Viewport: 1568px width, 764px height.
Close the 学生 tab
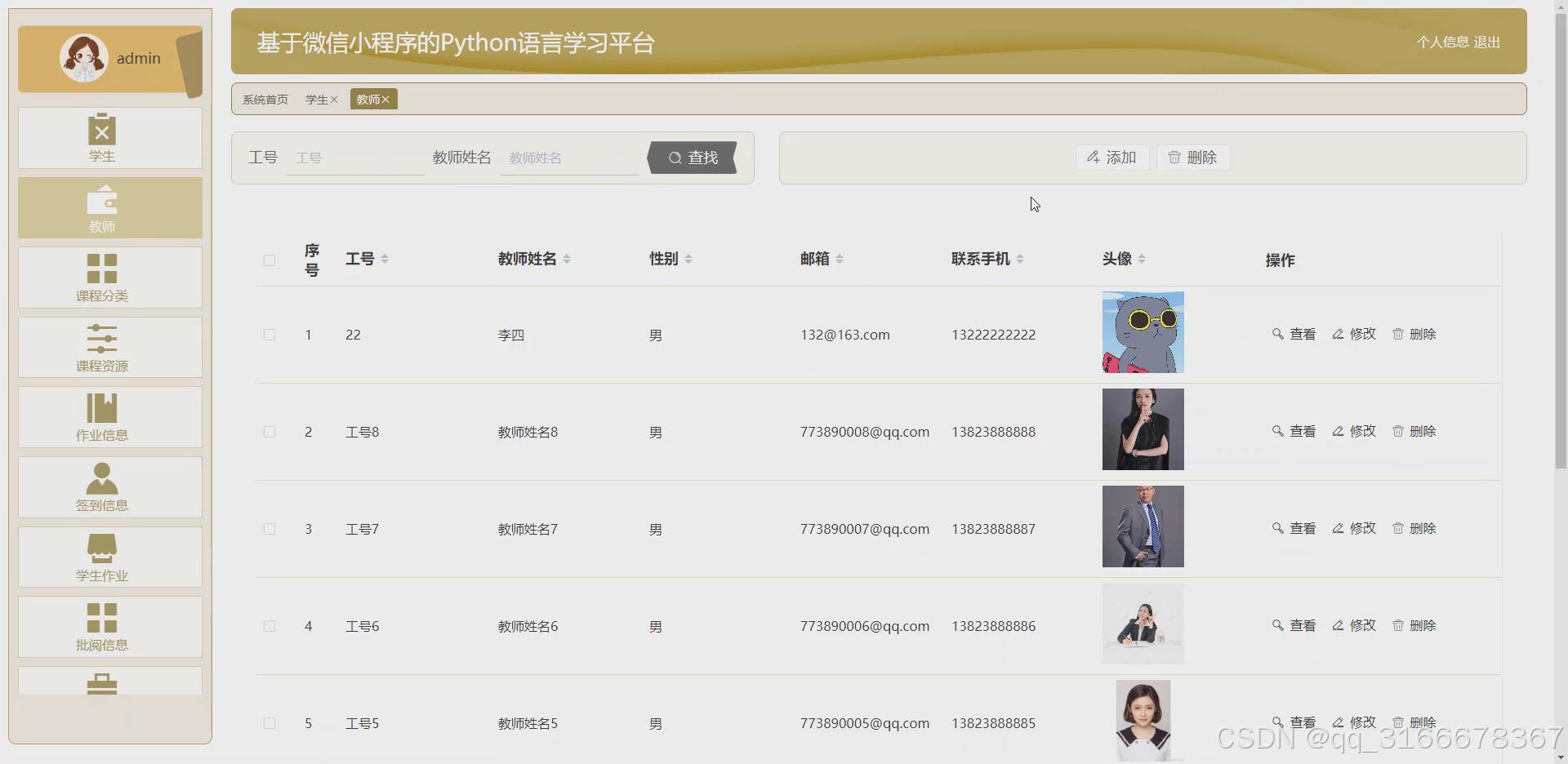[x=335, y=99]
